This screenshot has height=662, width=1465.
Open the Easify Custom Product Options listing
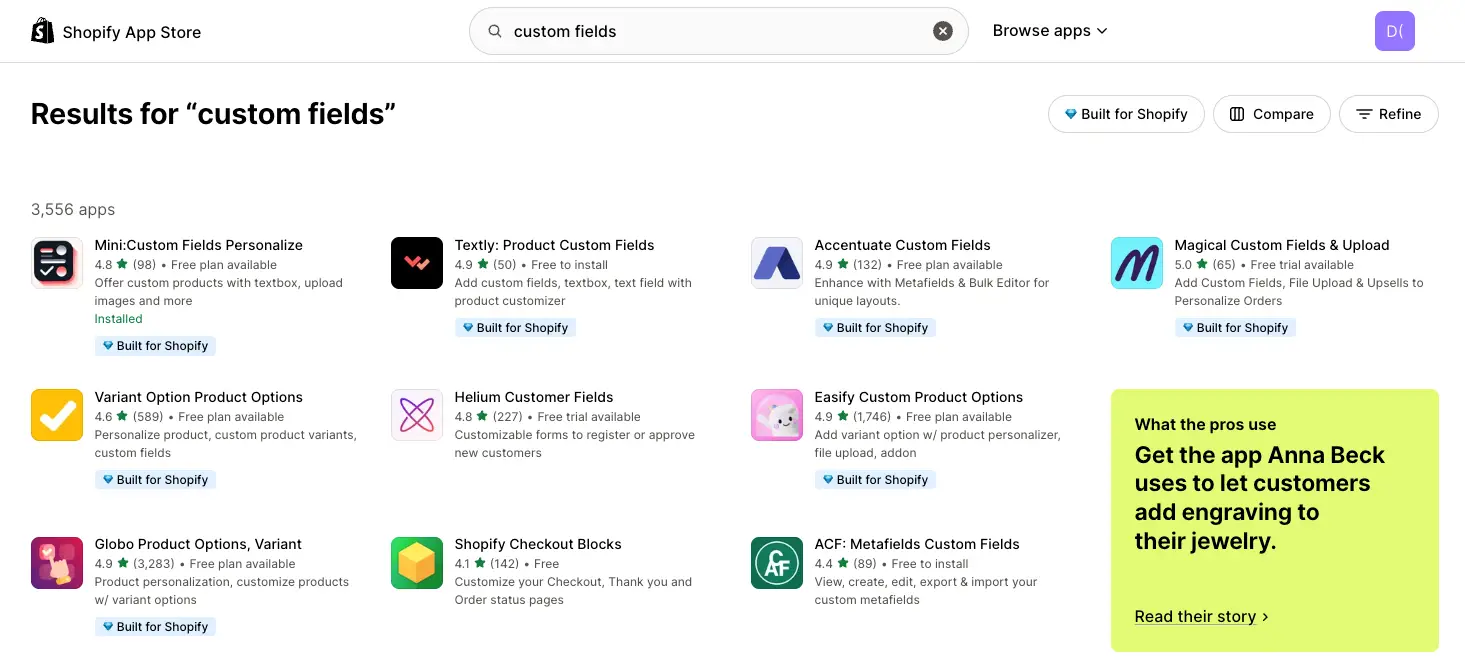click(918, 396)
